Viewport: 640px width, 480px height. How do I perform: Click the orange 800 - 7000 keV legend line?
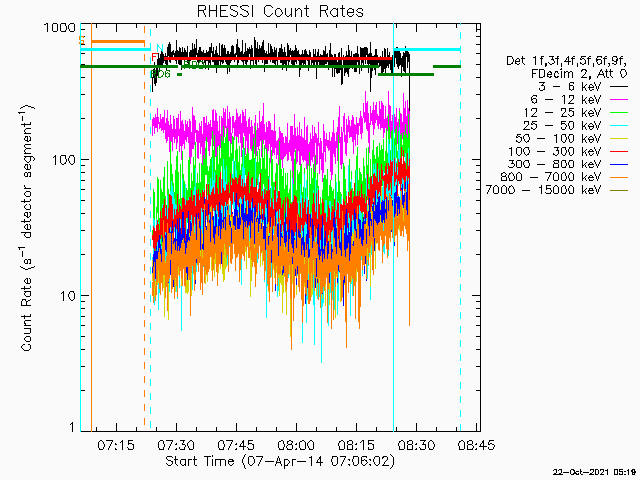coord(619,177)
